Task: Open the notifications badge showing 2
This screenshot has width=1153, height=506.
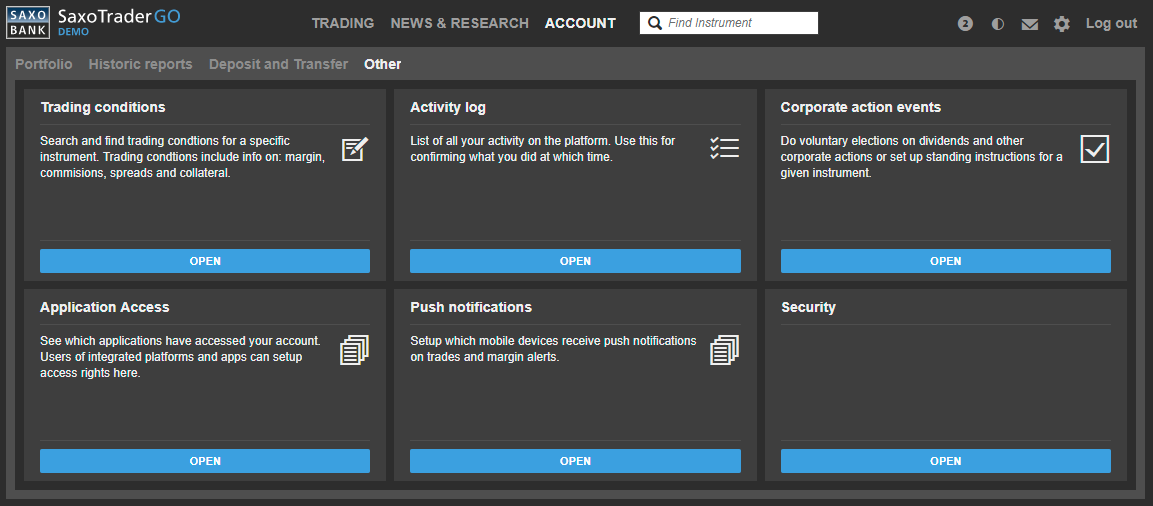Action: [x=965, y=24]
